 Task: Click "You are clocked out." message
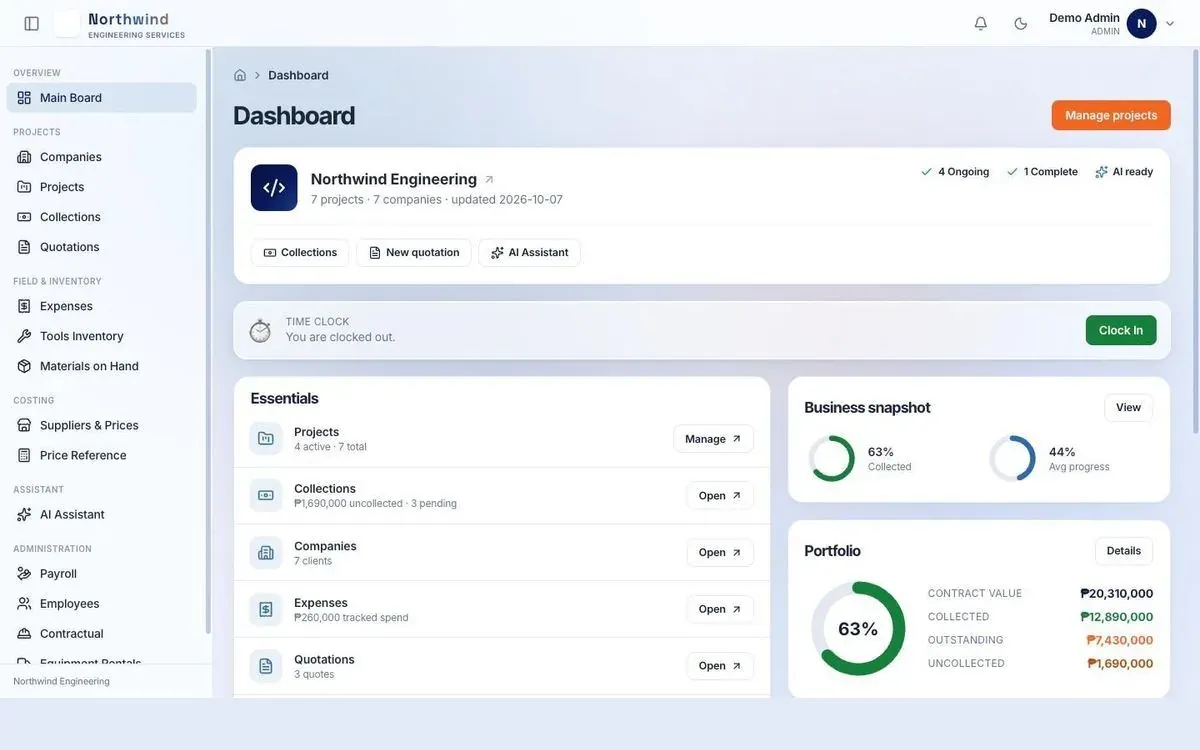click(x=341, y=337)
